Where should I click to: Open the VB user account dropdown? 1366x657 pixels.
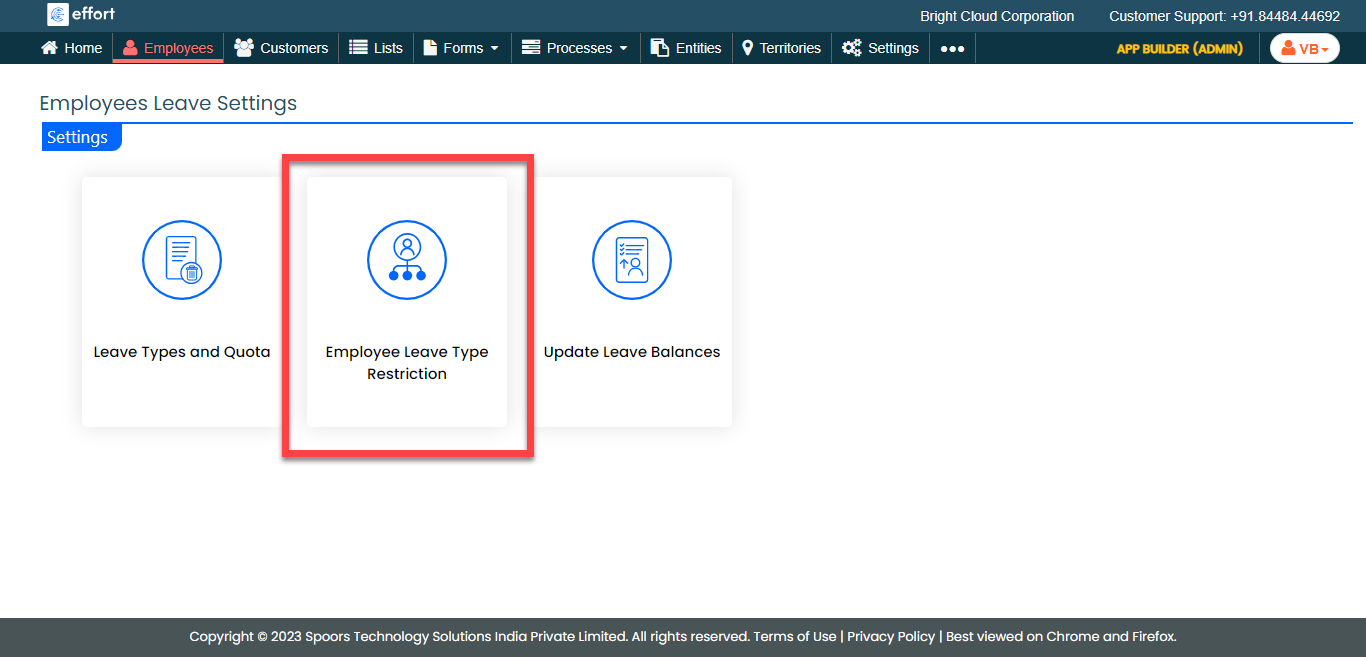(1304, 48)
